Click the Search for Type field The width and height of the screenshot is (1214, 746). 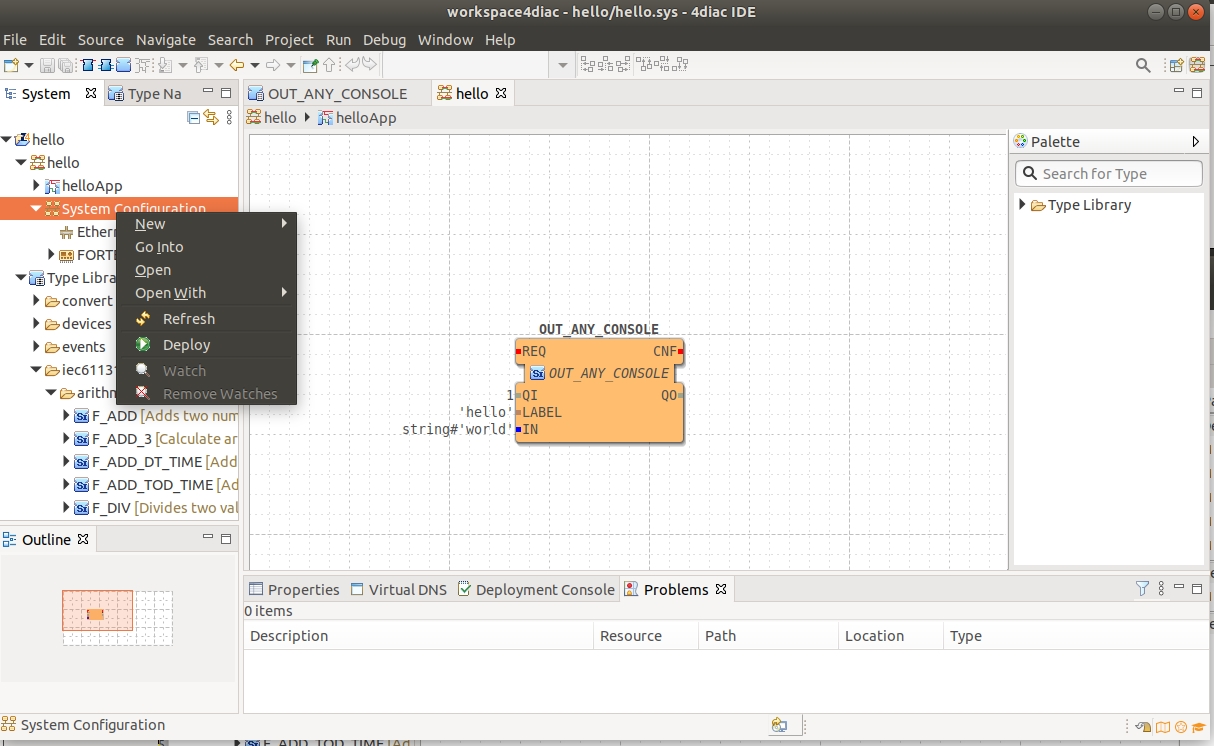pyautogui.click(x=1109, y=173)
